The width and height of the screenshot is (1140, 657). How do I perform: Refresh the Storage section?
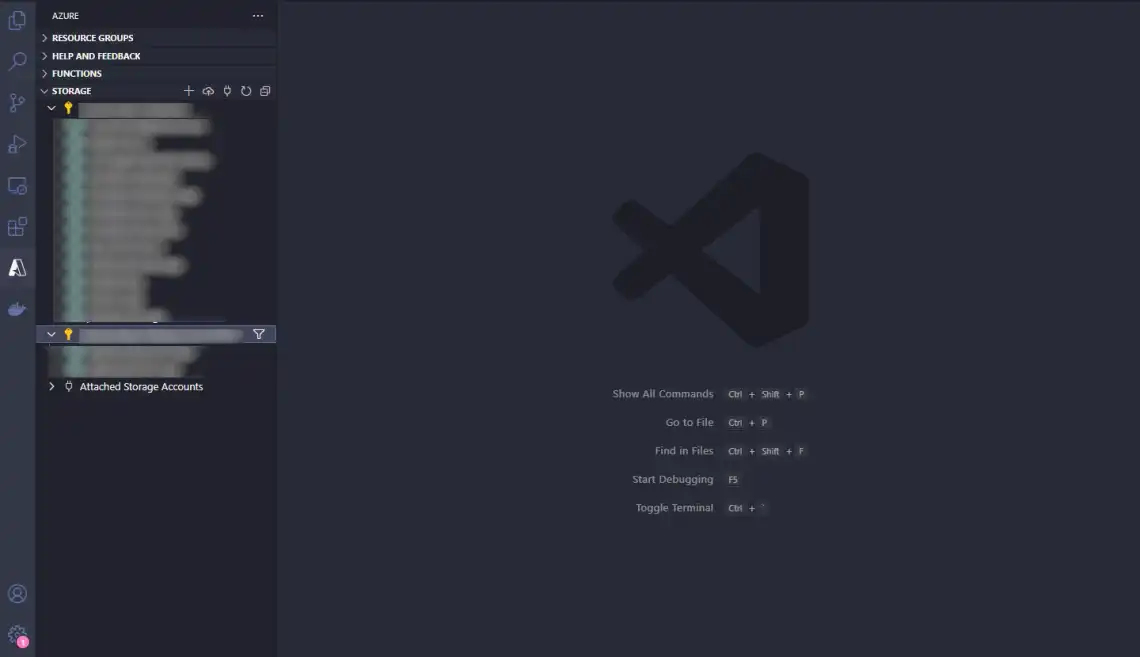(x=246, y=91)
